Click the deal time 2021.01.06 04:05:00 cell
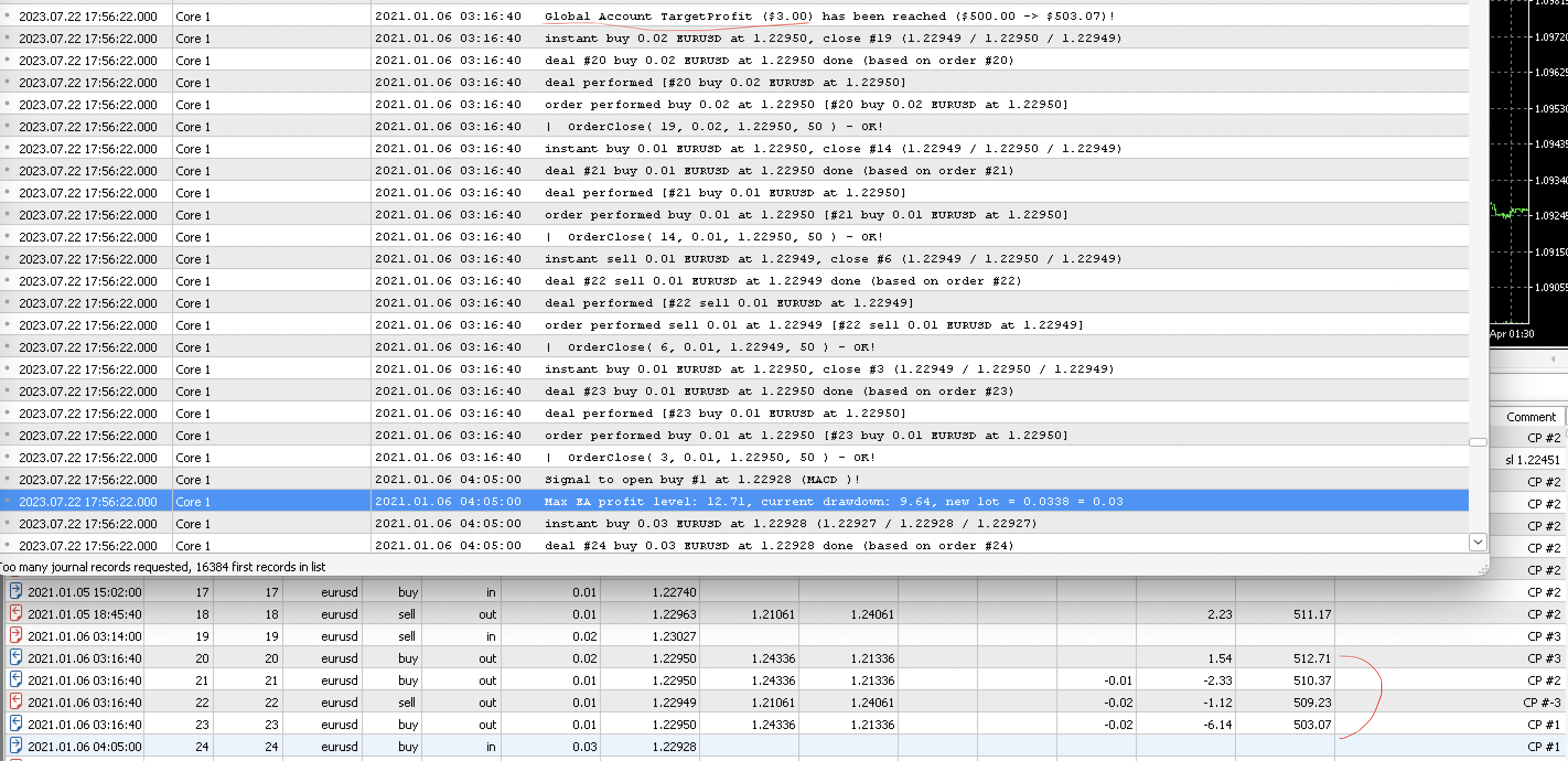 (84, 747)
